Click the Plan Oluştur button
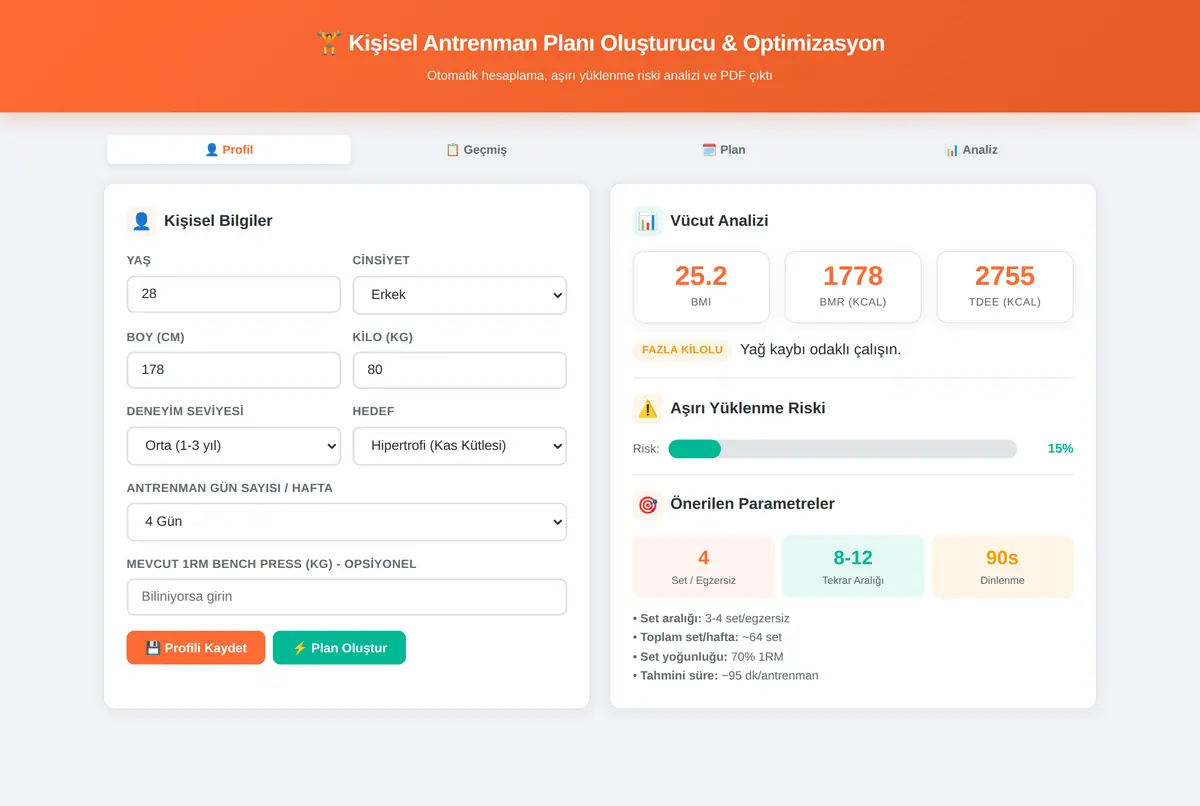The height and width of the screenshot is (806, 1200). coord(339,648)
